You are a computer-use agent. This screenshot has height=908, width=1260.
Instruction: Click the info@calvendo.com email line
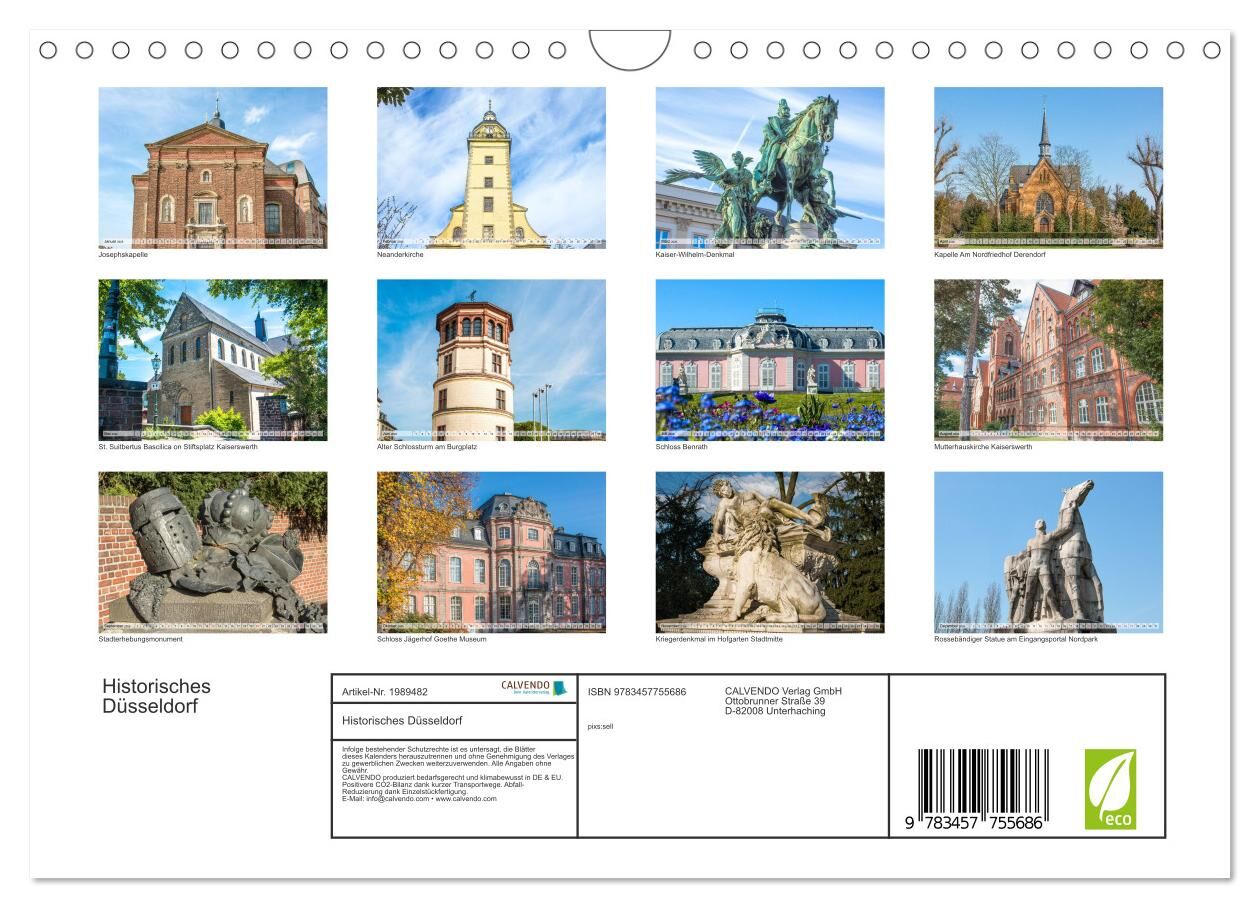pyautogui.click(x=418, y=799)
